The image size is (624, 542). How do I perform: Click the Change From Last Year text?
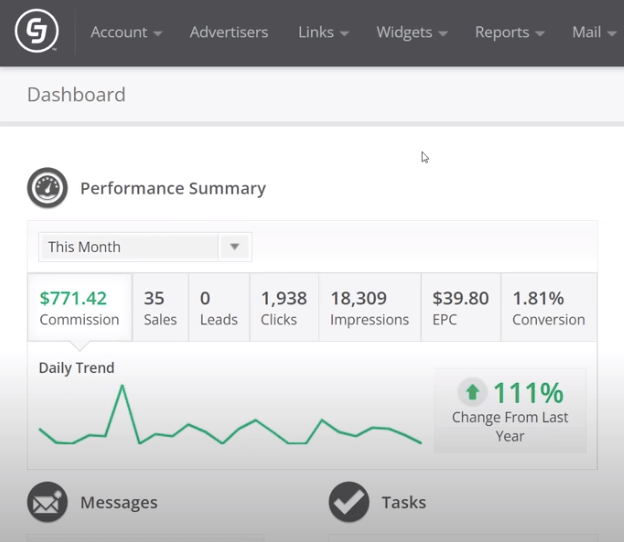click(x=510, y=426)
